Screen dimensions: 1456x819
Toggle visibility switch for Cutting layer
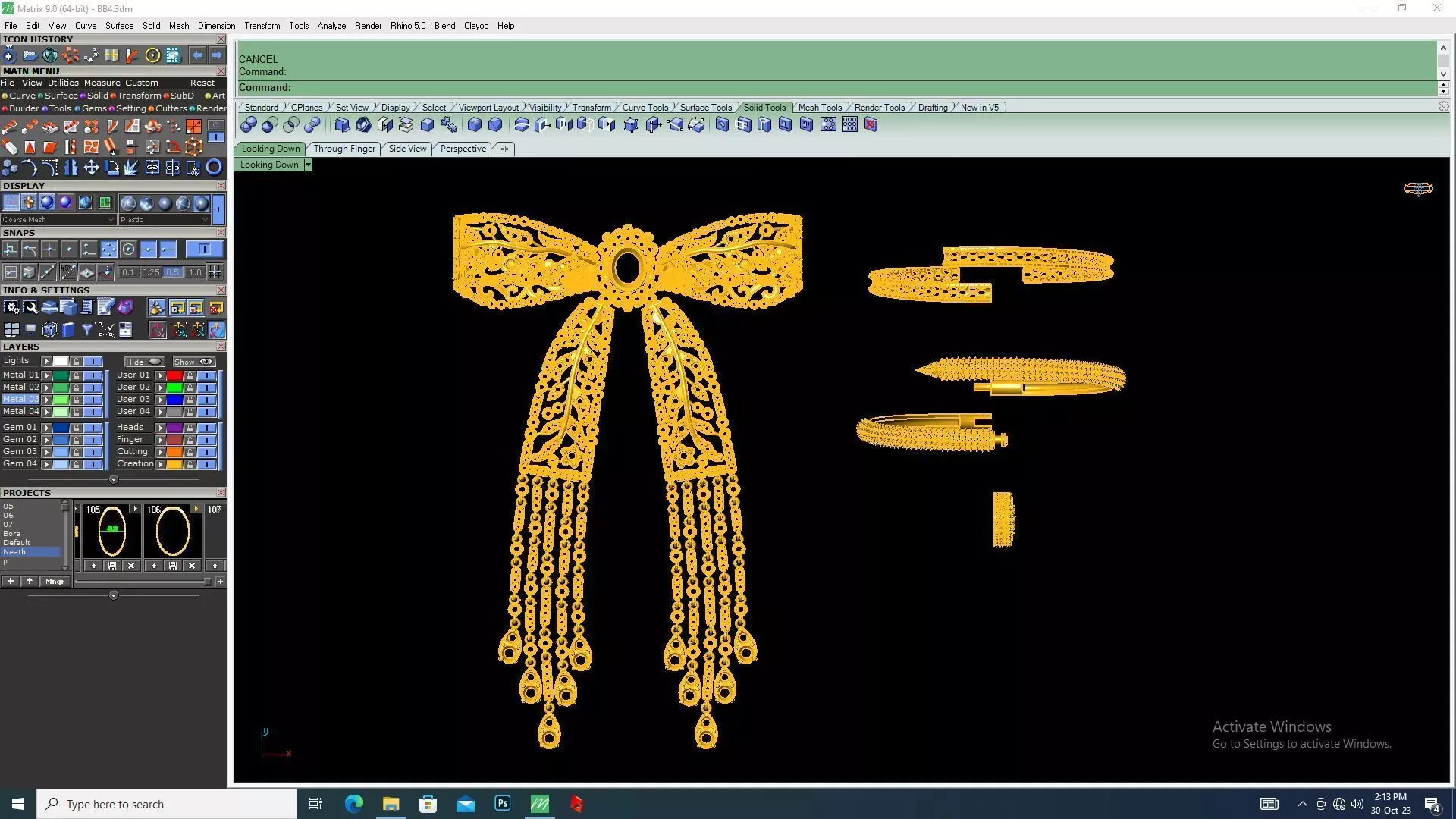[207, 452]
